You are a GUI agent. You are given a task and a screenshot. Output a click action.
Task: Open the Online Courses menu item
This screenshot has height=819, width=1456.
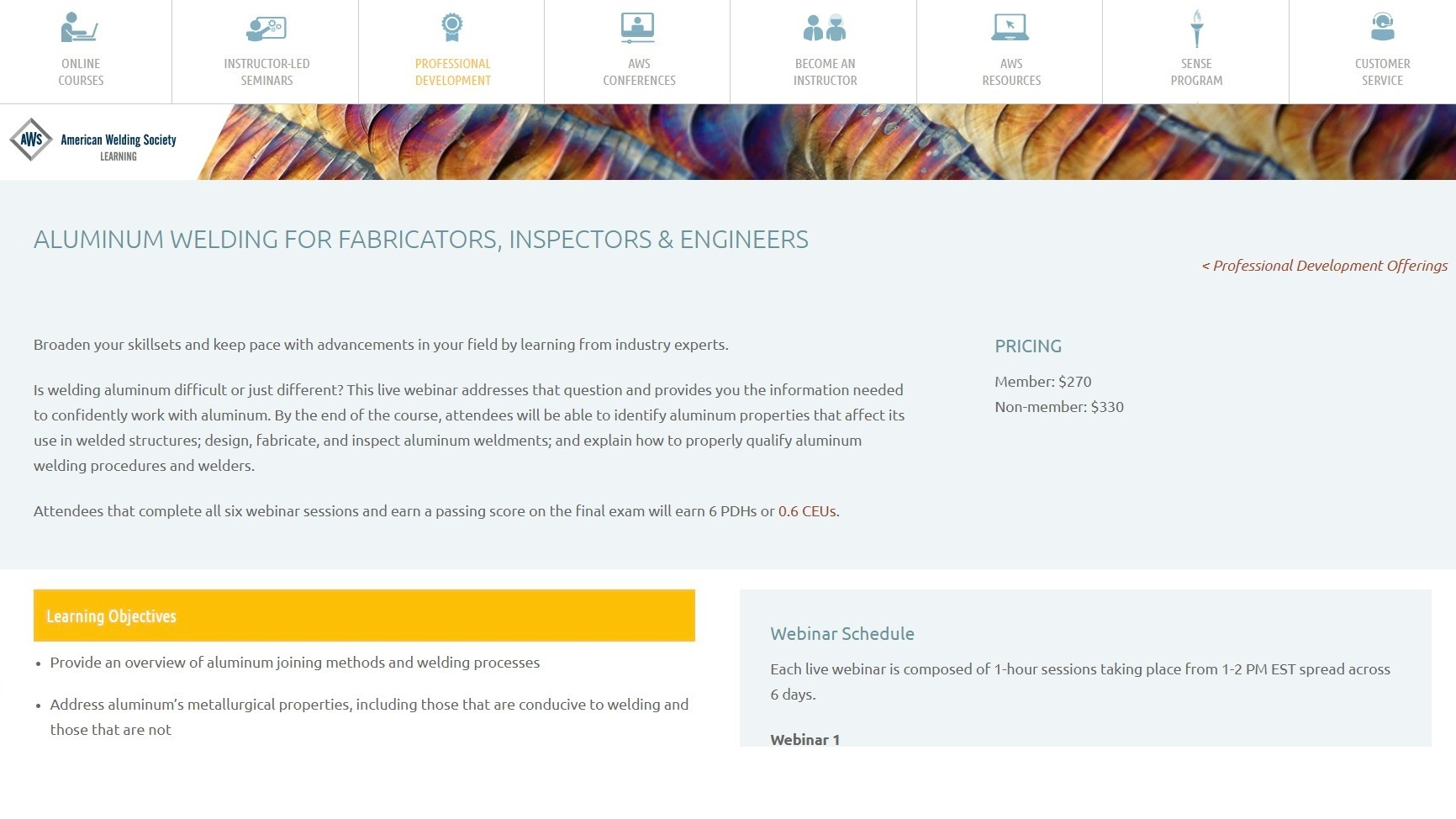pyautogui.click(x=81, y=72)
